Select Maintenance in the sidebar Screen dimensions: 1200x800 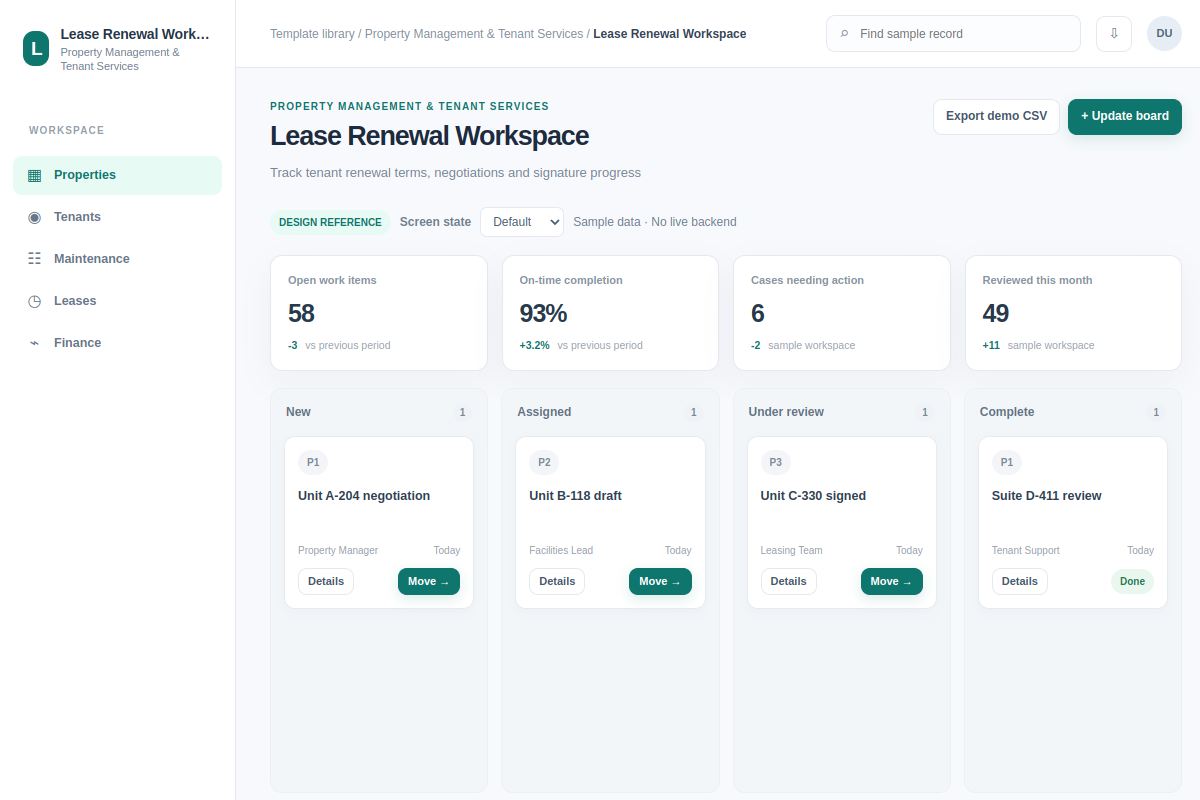[117, 259]
